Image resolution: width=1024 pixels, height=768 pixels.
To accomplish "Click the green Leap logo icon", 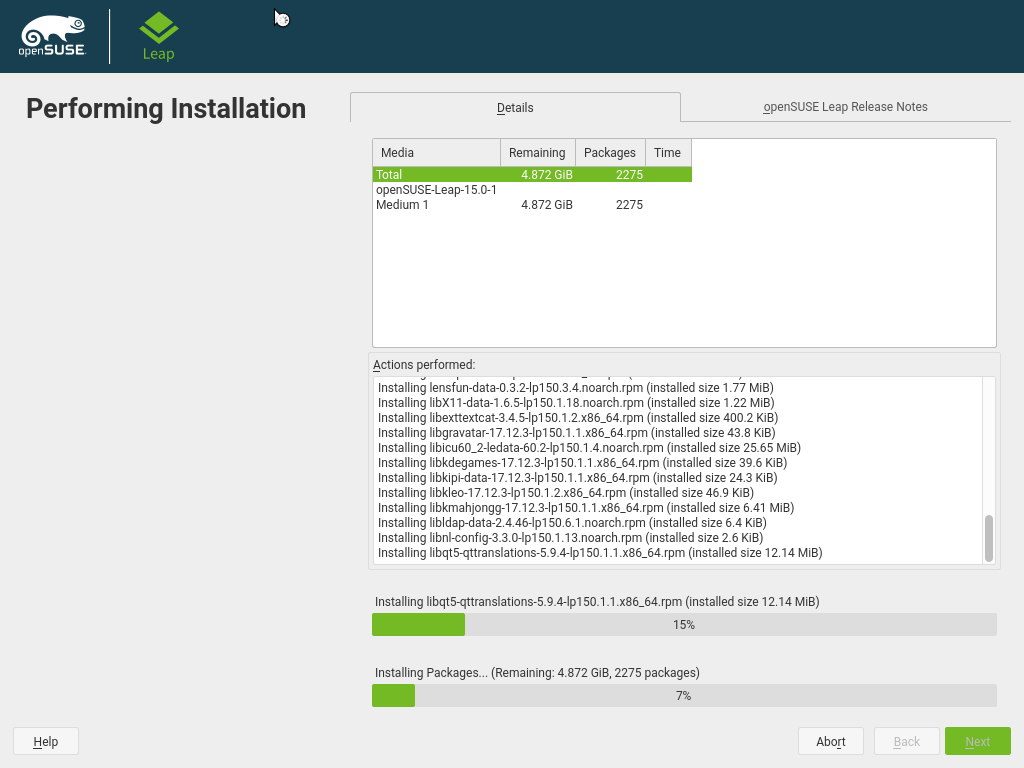I will [x=158, y=30].
